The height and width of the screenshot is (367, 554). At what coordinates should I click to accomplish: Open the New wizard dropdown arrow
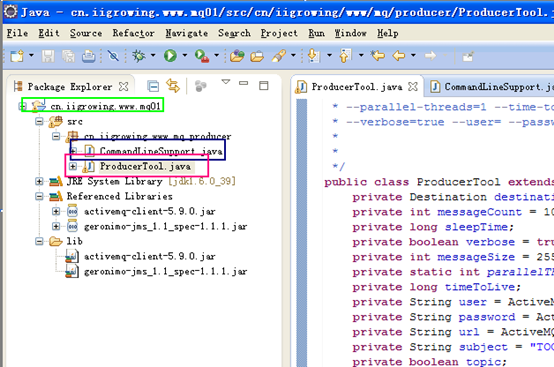point(31,55)
